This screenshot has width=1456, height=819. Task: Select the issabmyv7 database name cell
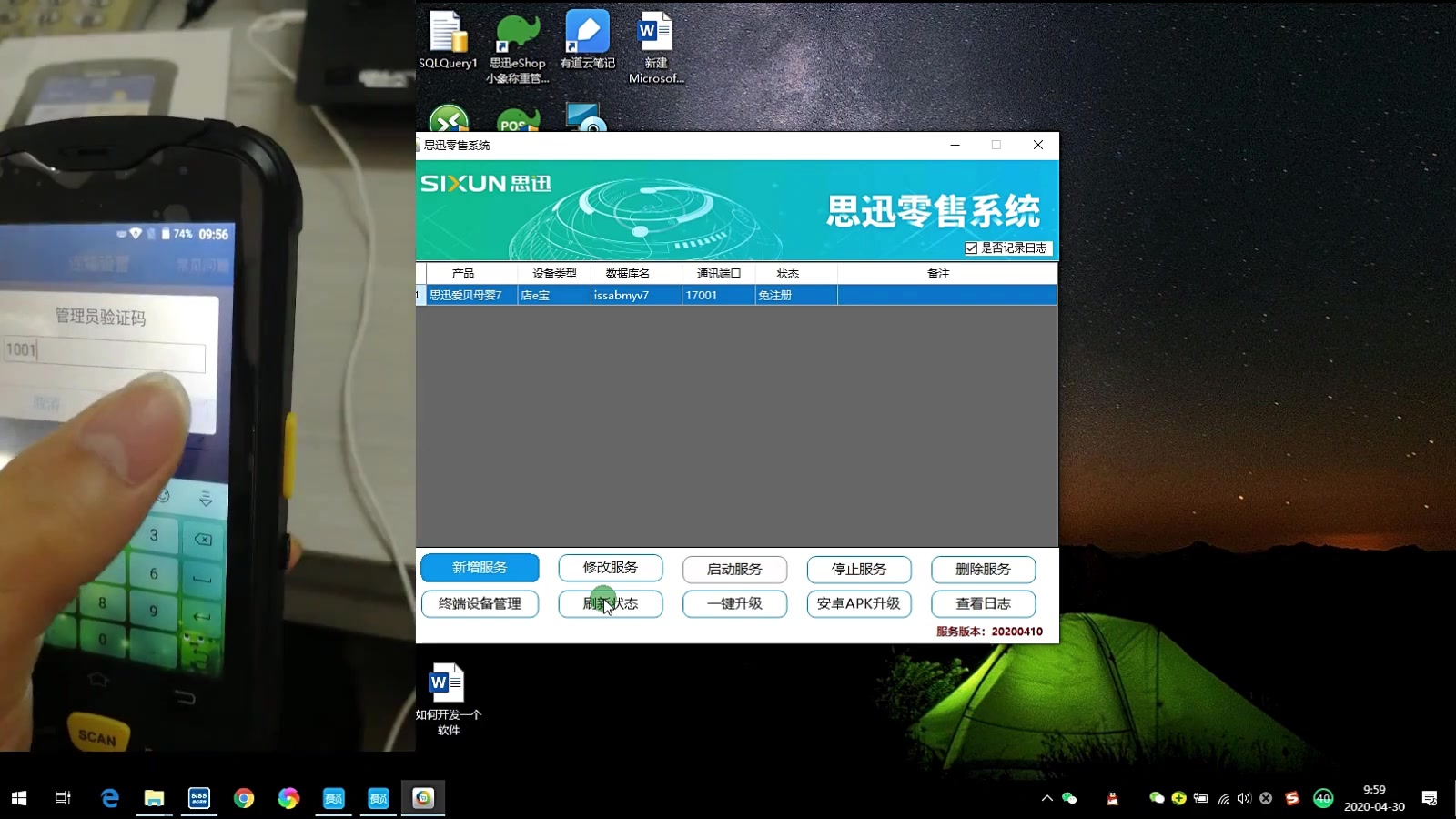[x=636, y=295]
